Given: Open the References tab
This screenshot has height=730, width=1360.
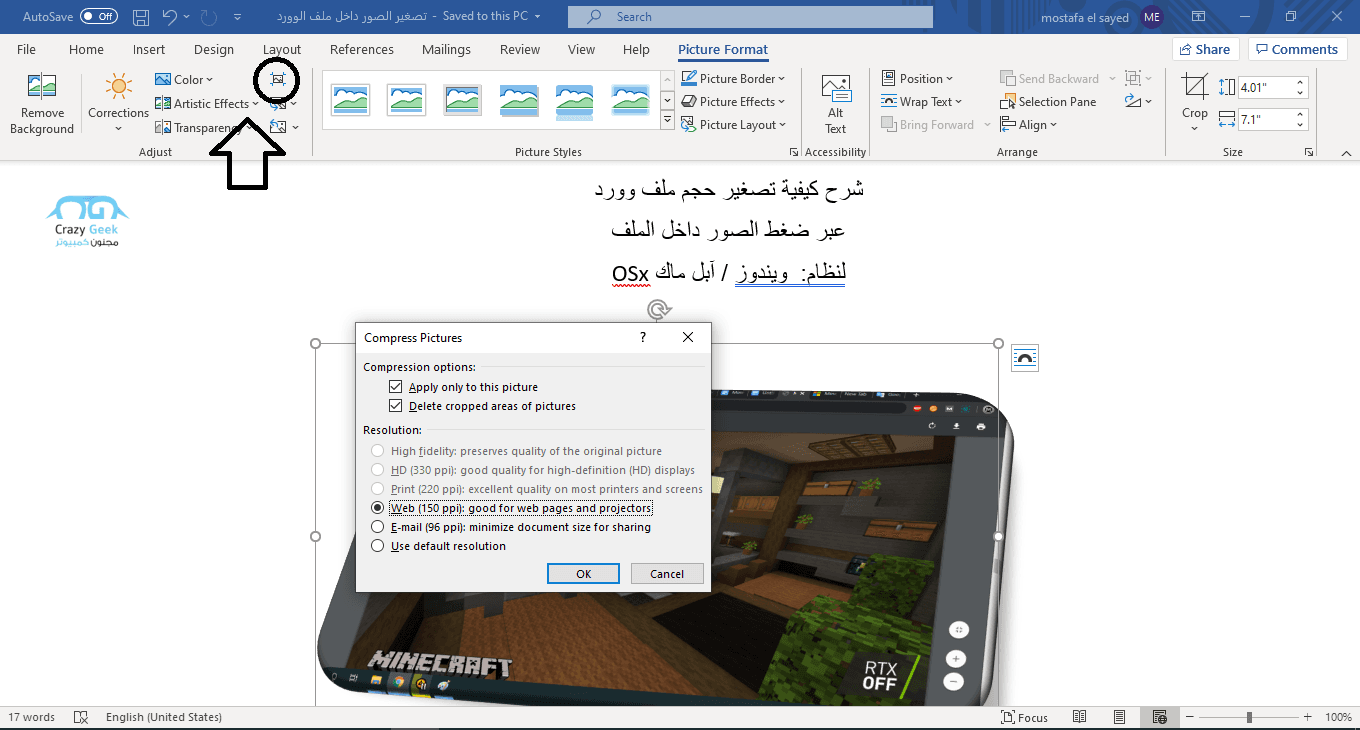Looking at the screenshot, I should [x=361, y=50].
